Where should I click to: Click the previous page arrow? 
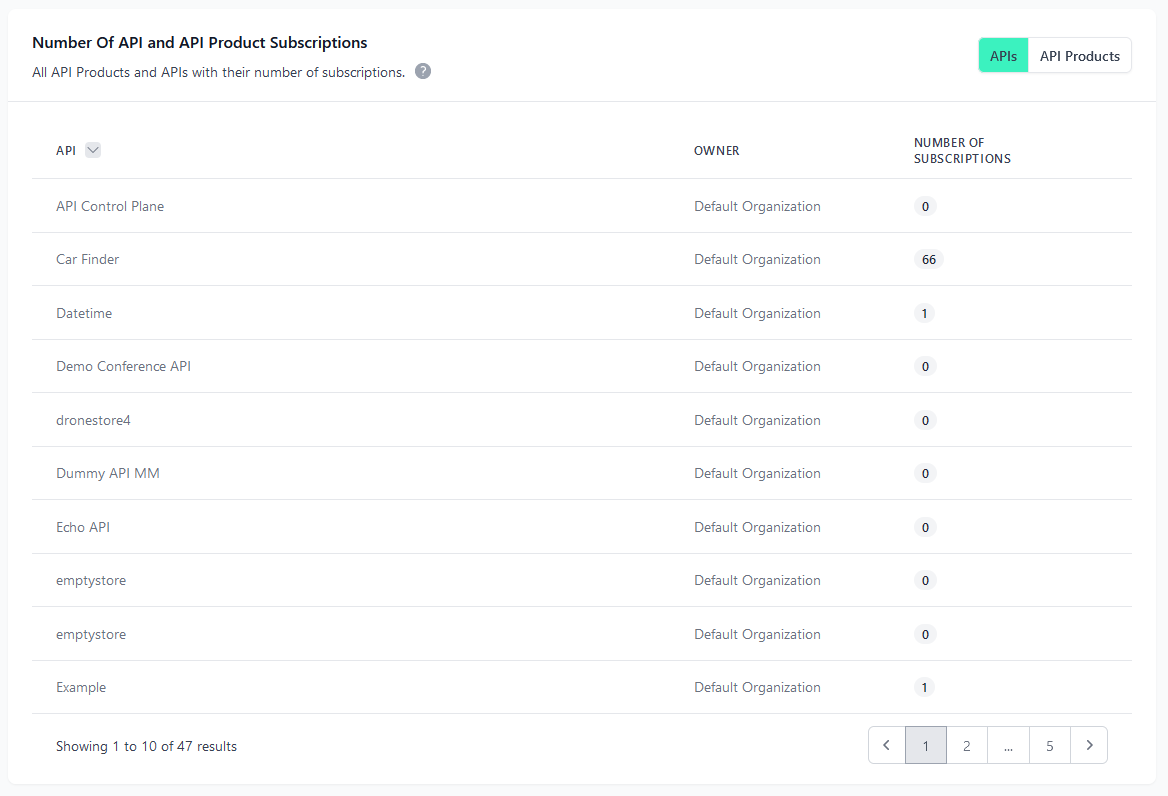pyautogui.click(x=885, y=745)
